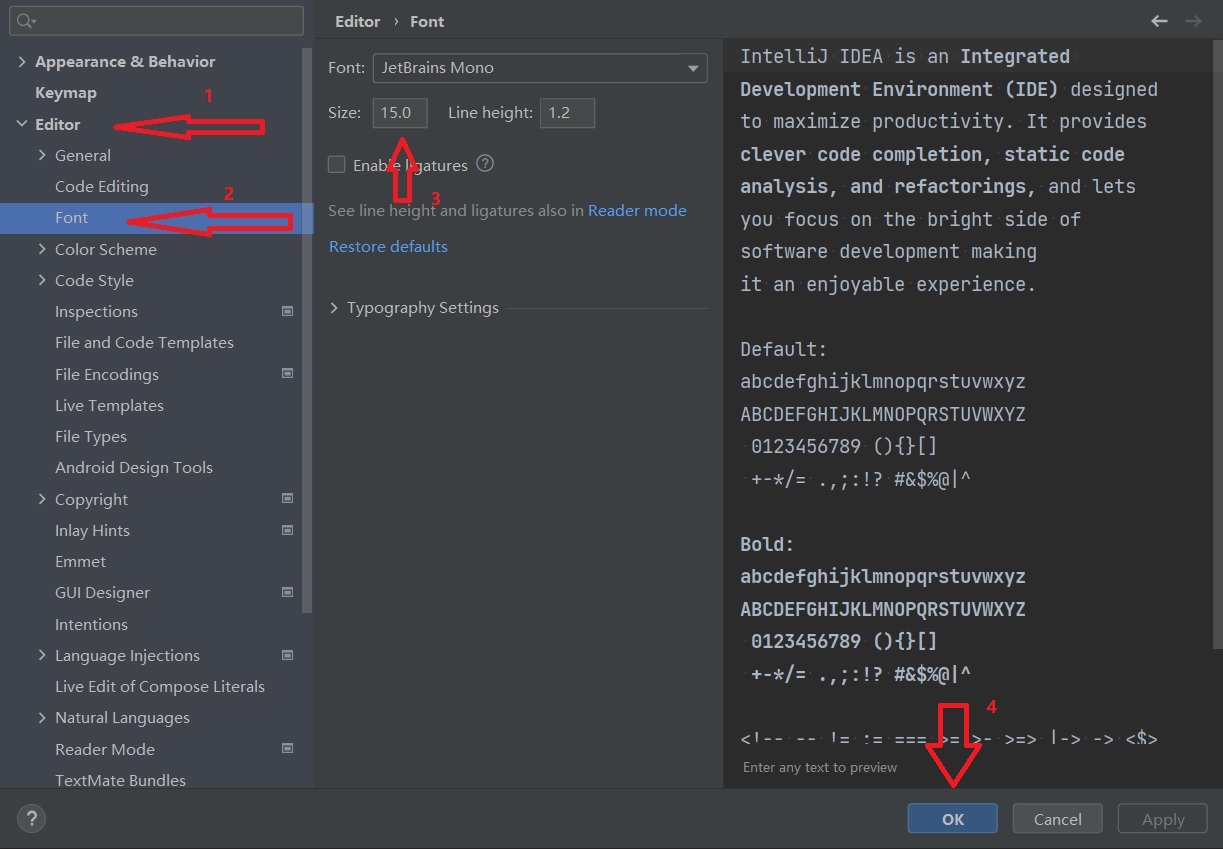Click the ligatures help question icon
Image resolution: width=1223 pixels, height=849 pixels.
coord(486,164)
